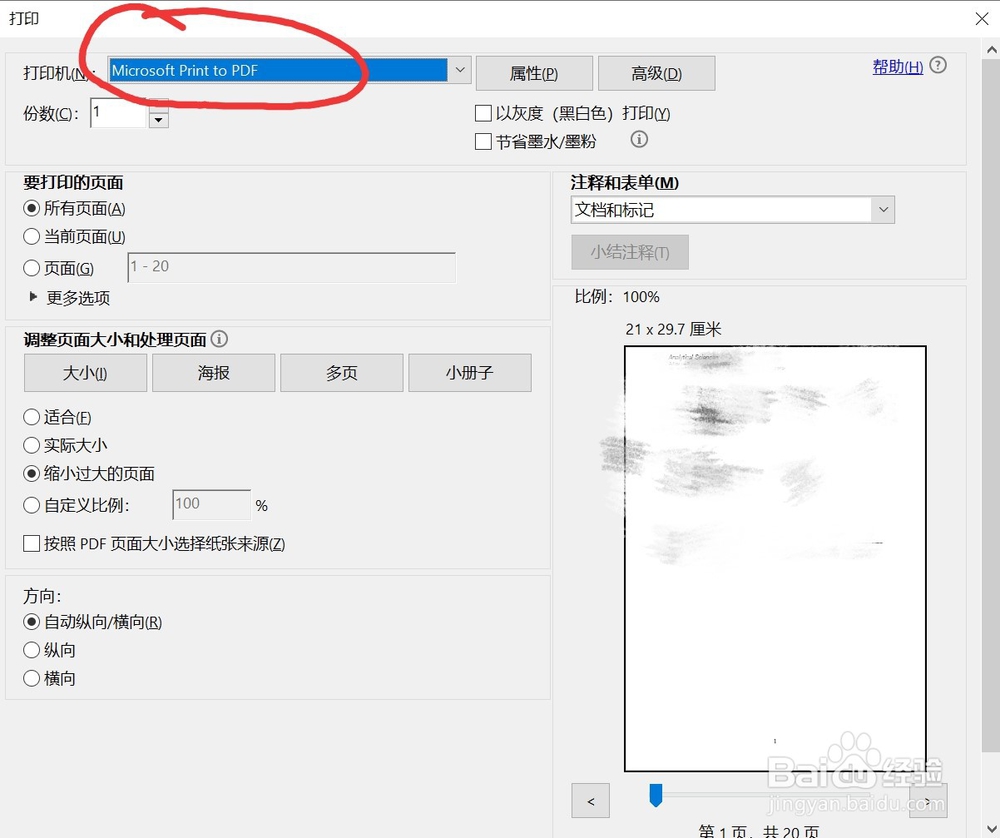Click the previous page arrow under the preview

point(590,801)
